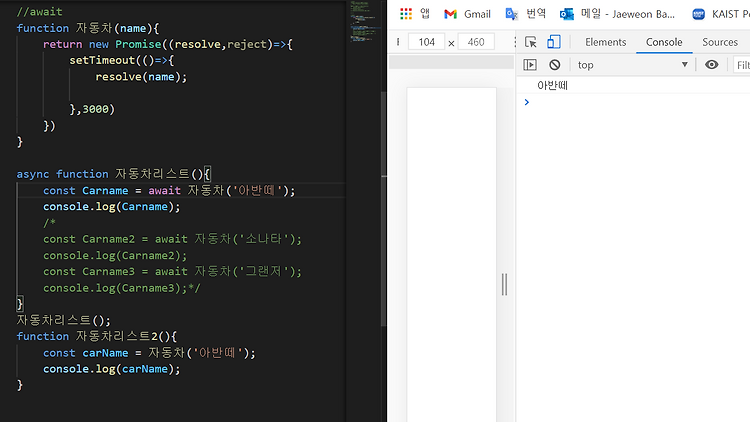This screenshot has height=422, width=750.
Task: Click the code minimap in the editor
Action: 366,22
